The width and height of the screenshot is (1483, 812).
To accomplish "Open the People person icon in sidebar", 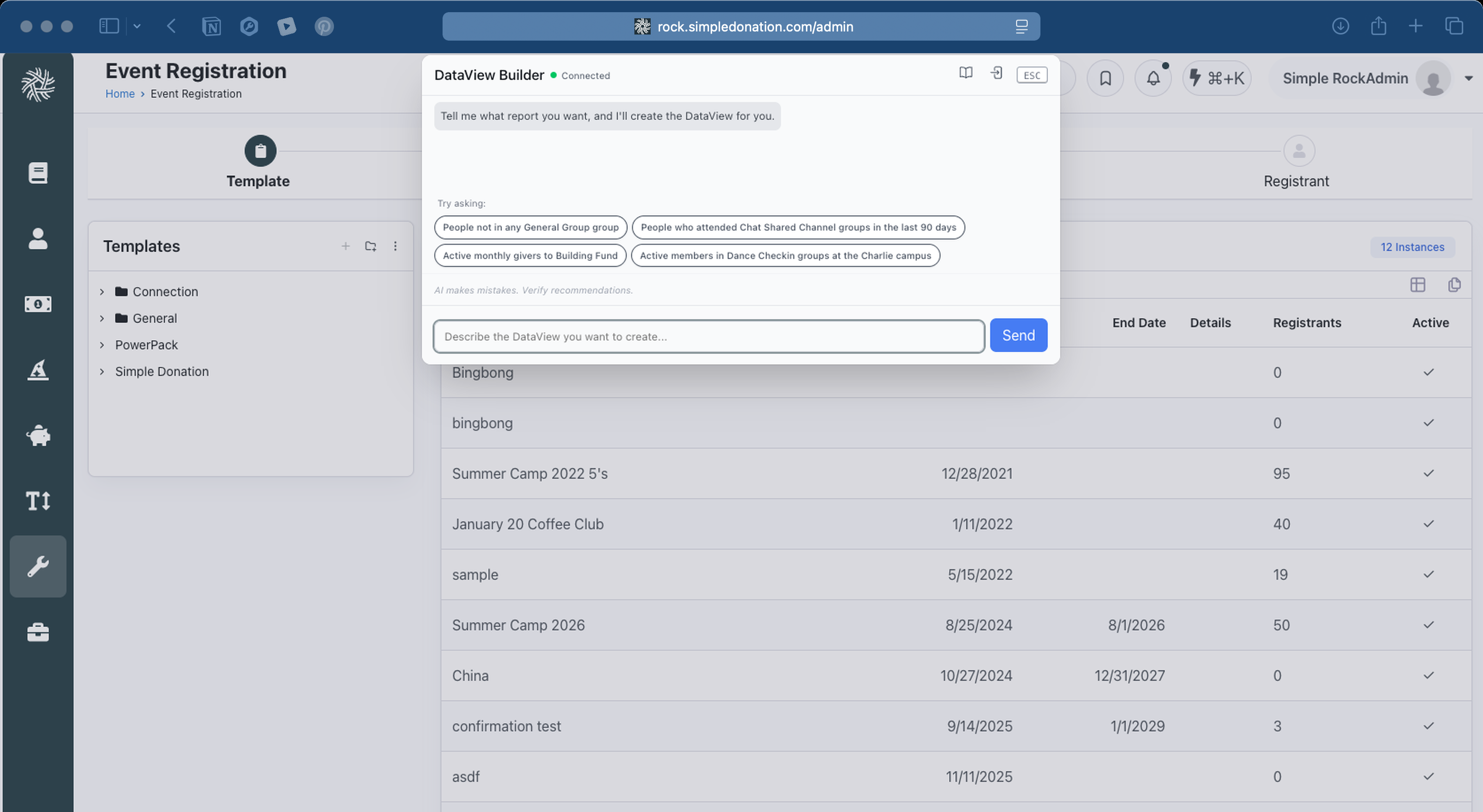I will pyautogui.click(x=38, y=238).
